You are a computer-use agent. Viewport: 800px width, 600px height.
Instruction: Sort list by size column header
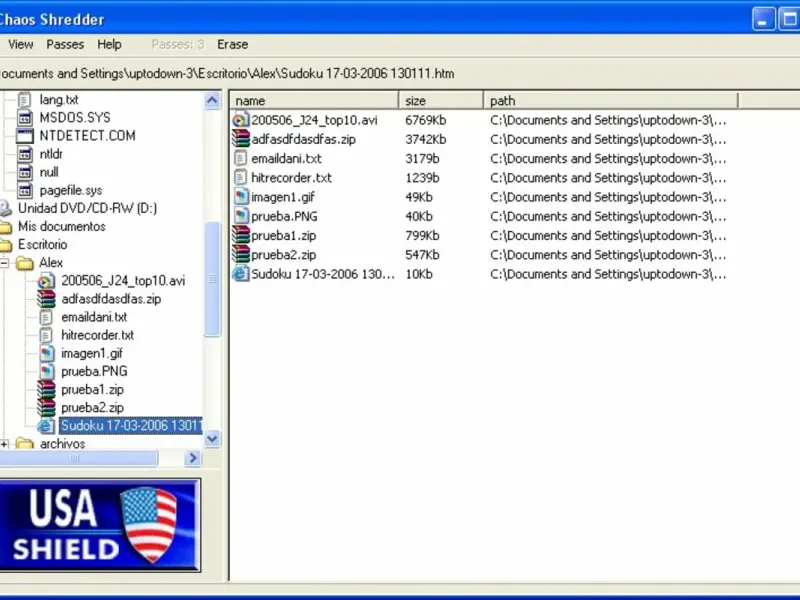pyautogui.click(x=441, y=101)
